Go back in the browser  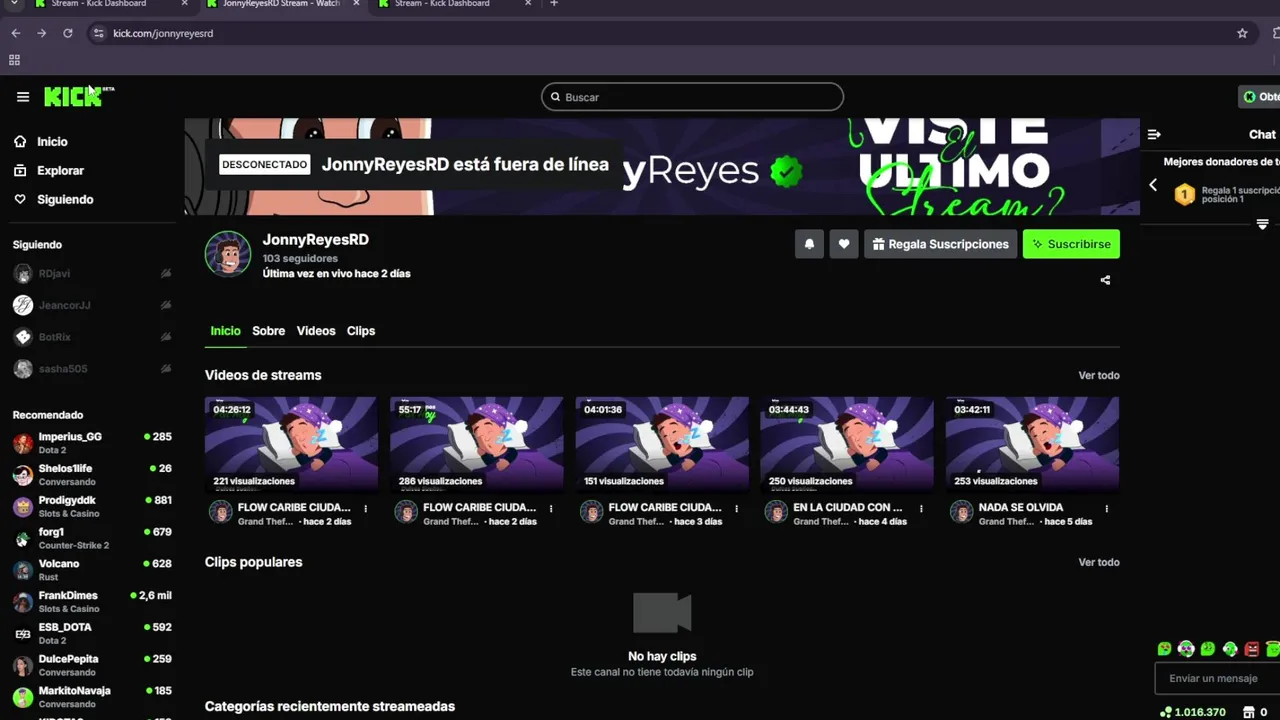click(15, 33)
